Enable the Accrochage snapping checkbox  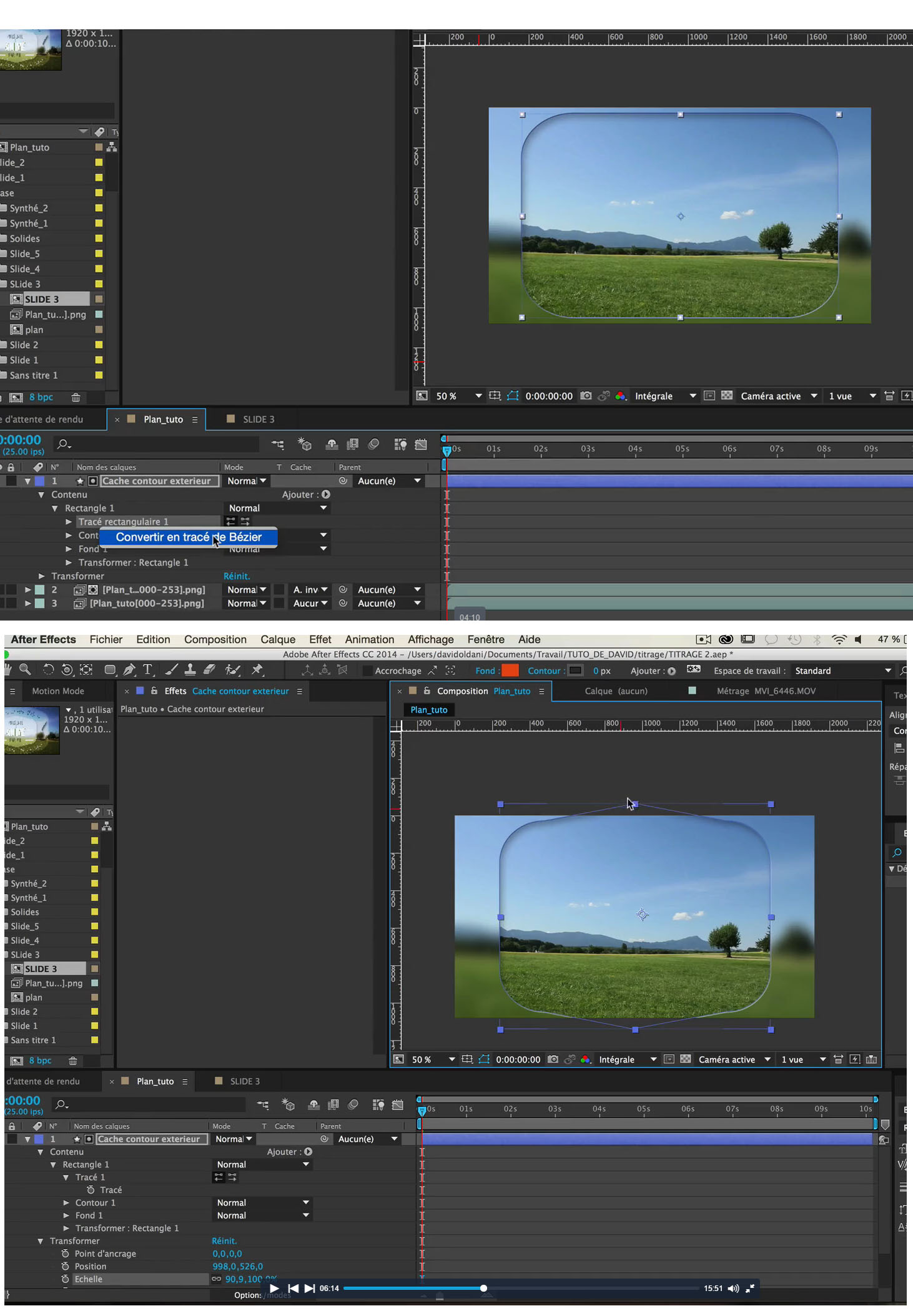point(368,671)
